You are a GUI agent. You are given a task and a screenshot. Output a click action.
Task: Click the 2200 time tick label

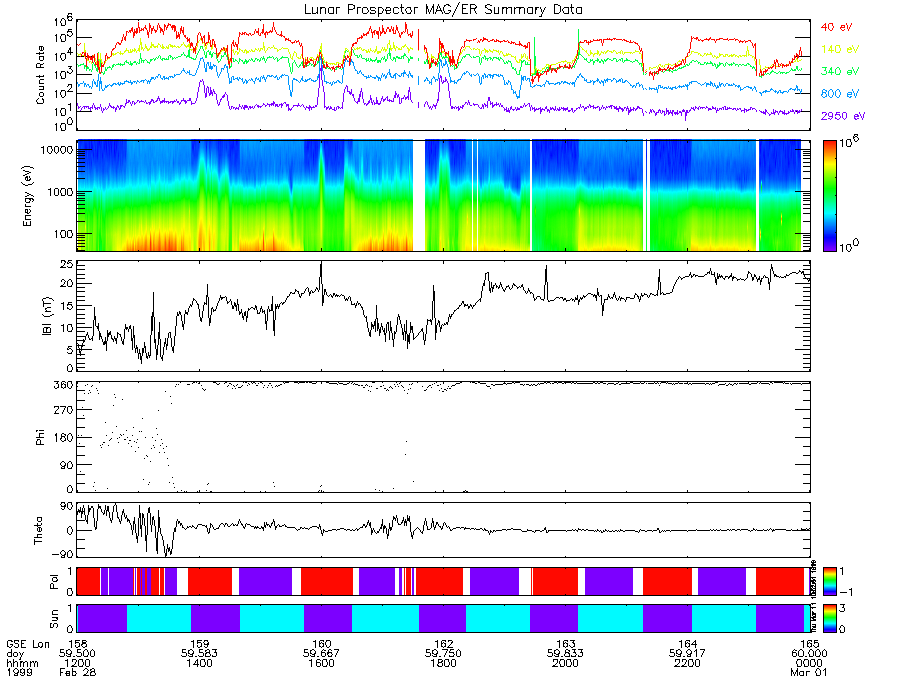(687, 663)
